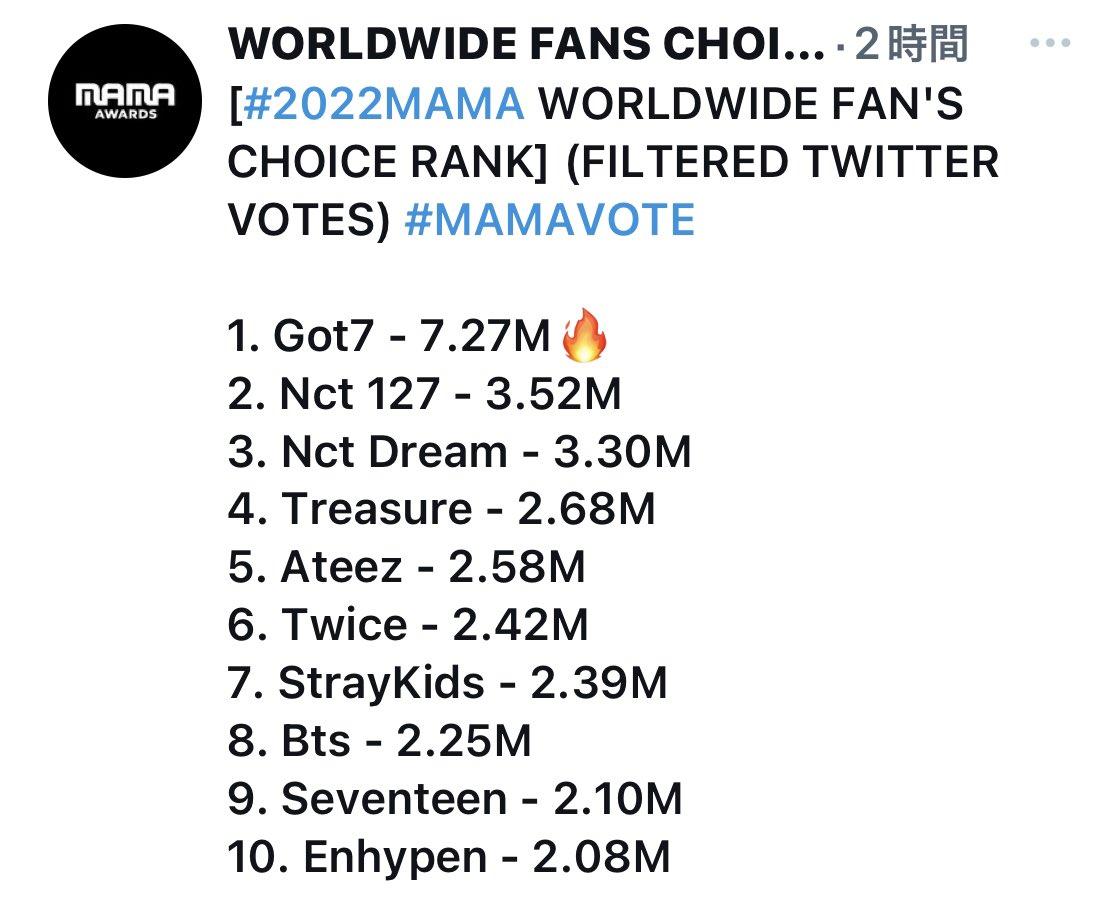The image size is (1100, 898).
Task: Click the MAMA logo text in avatar
Action: tap(125, 96)
